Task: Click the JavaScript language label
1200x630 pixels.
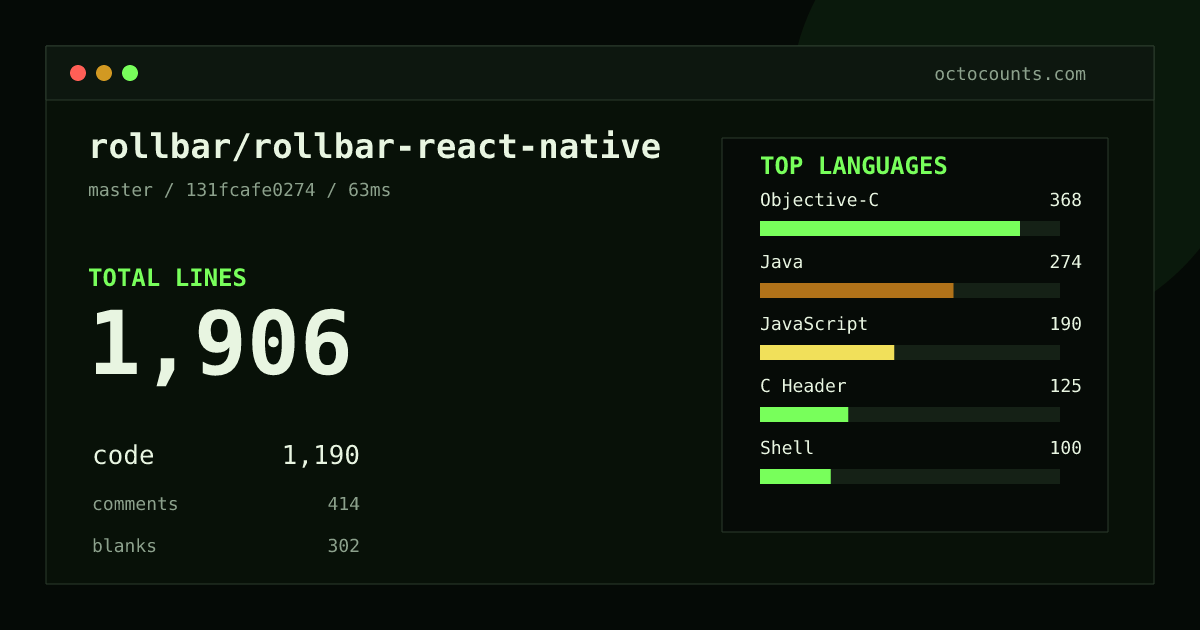Action: [814, 324]
